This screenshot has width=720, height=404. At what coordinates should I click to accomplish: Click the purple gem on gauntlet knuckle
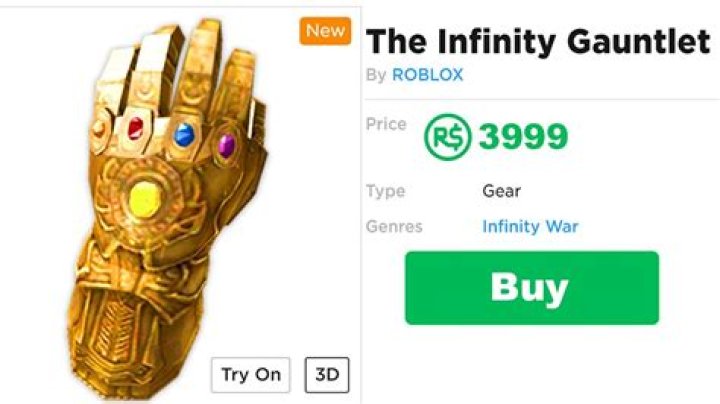tap(225, 143)
